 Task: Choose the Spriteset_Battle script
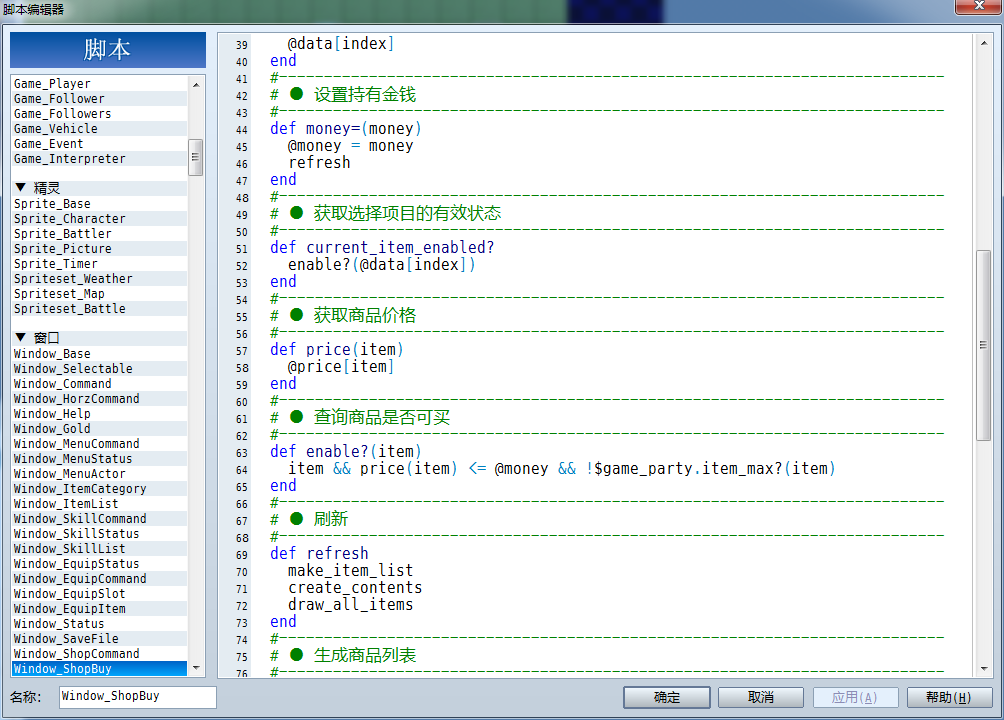point(100,309)
